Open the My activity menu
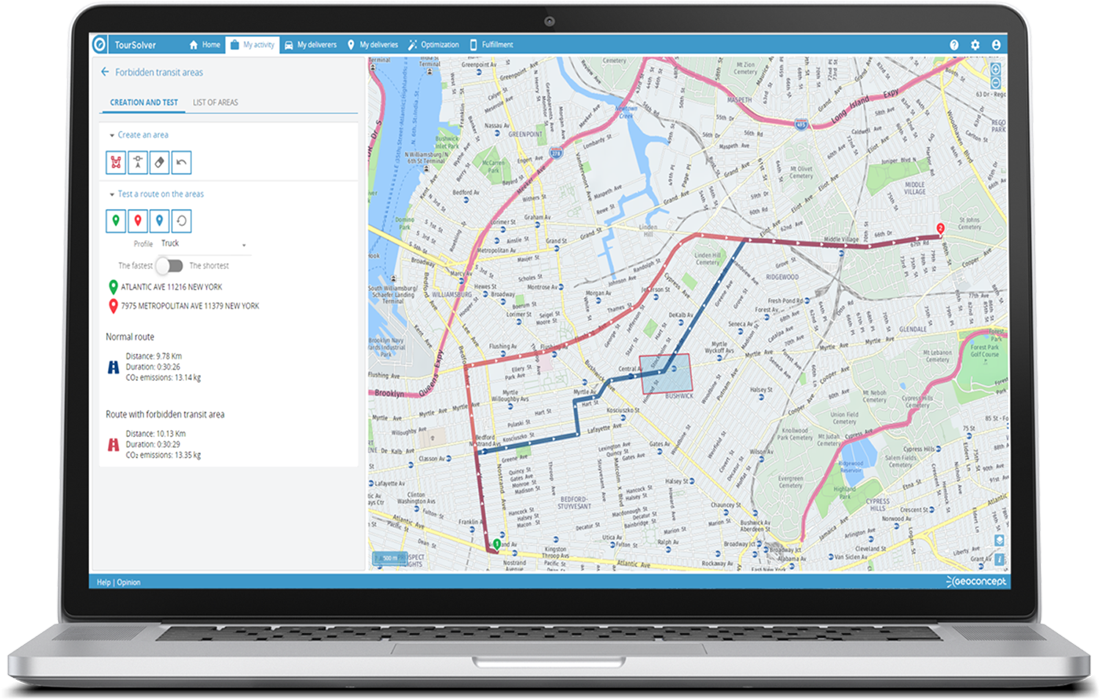 (252, 44)
